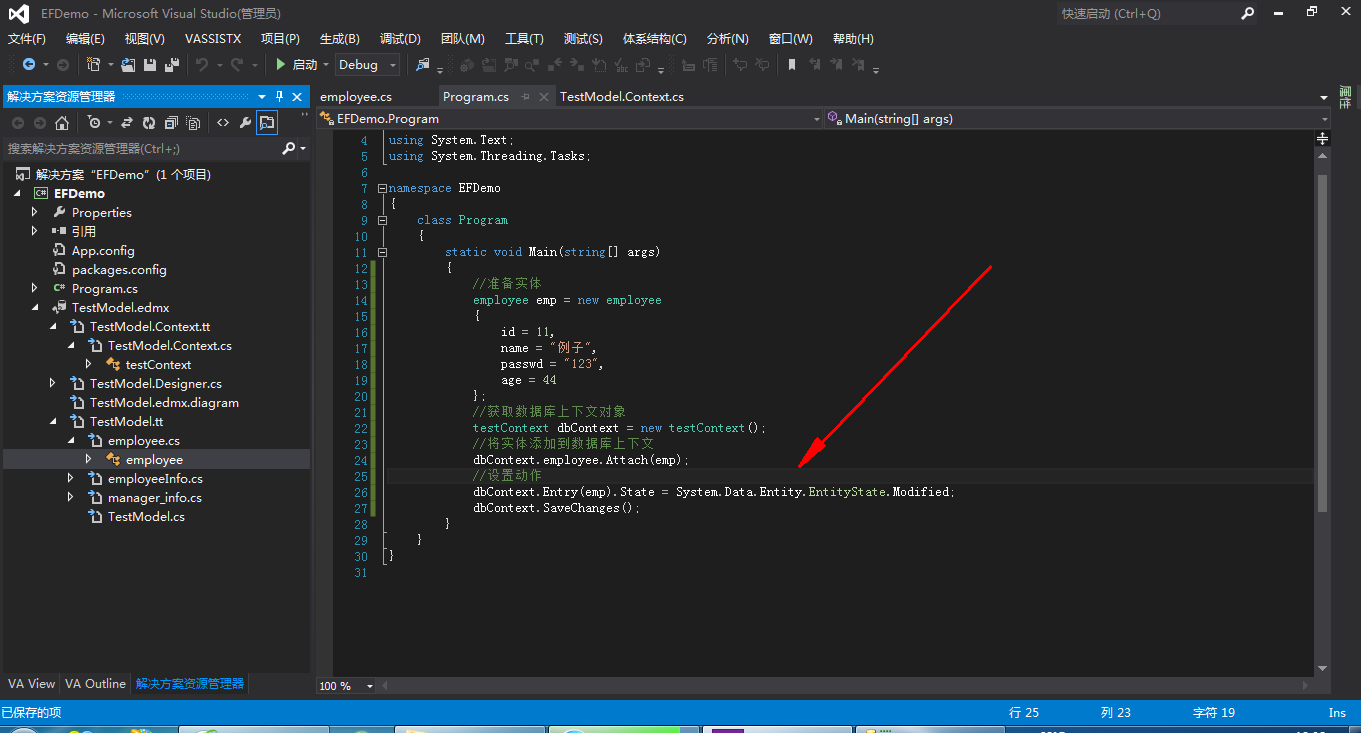1361x733 pixels.
Task: Open the EFDemo.Program class dropdown
Action: tap(570, 118)
